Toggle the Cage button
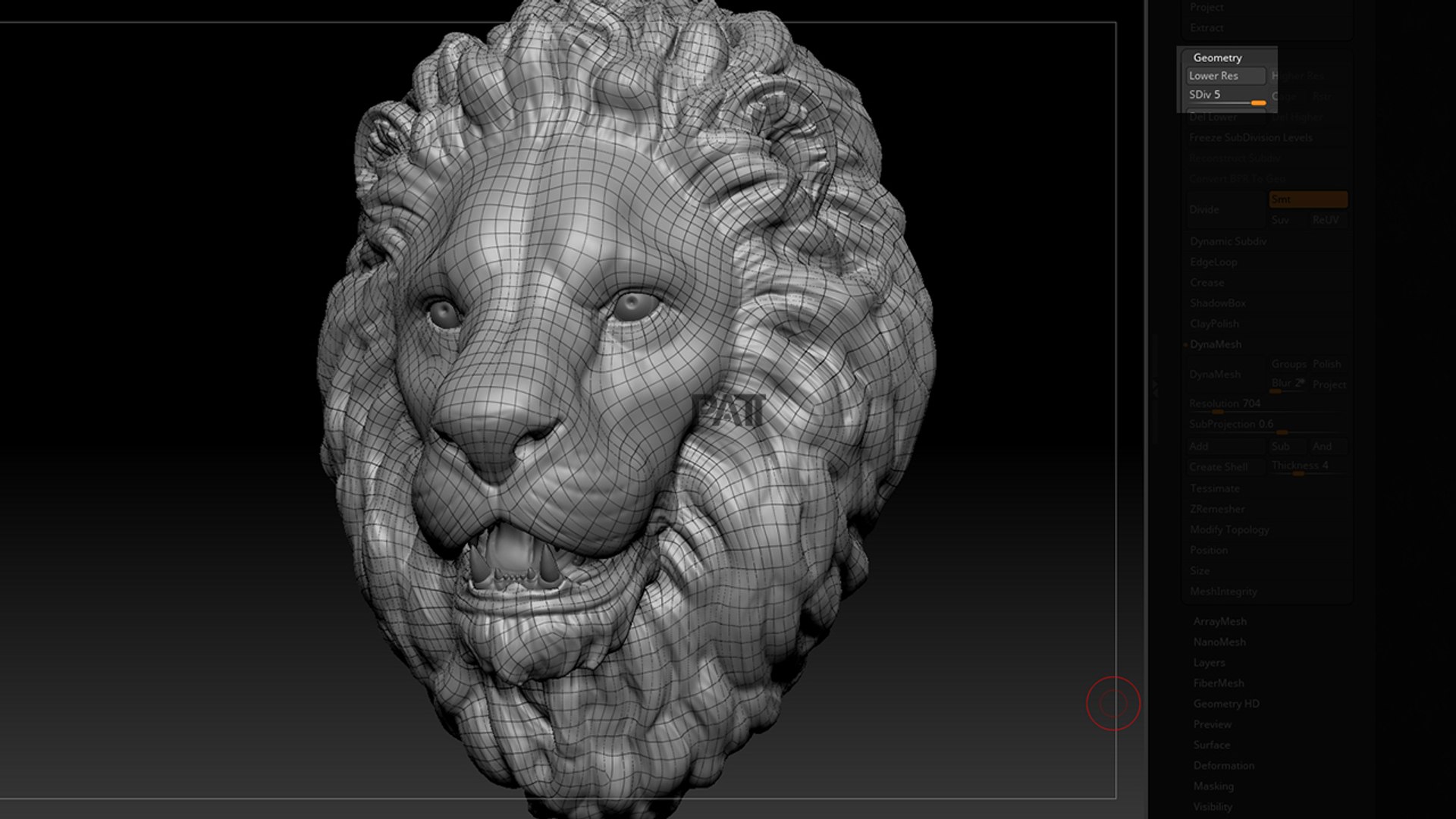This screenshot has width=1456, height=819. (1286, 96)
